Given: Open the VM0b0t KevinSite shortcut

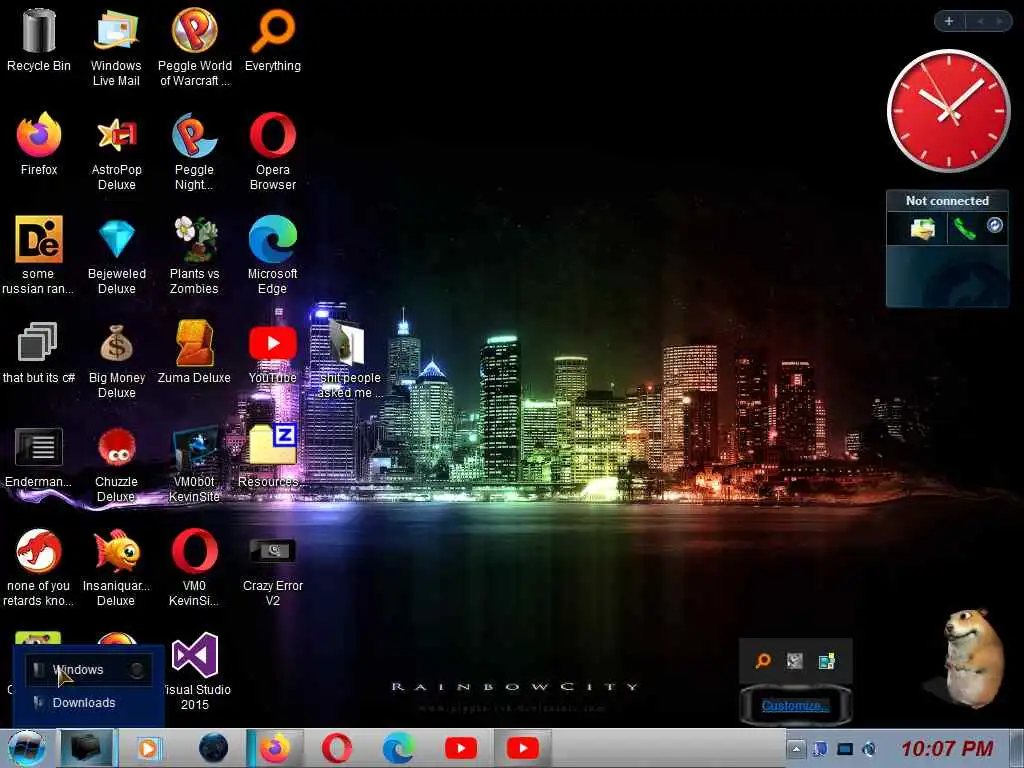Looking at the screenshot, I should [194, 464].
